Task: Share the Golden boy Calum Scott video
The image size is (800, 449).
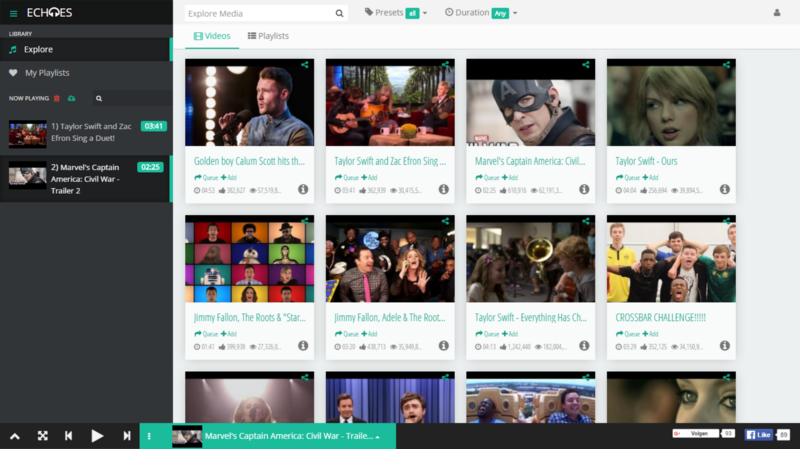Action: pos(305,65)
